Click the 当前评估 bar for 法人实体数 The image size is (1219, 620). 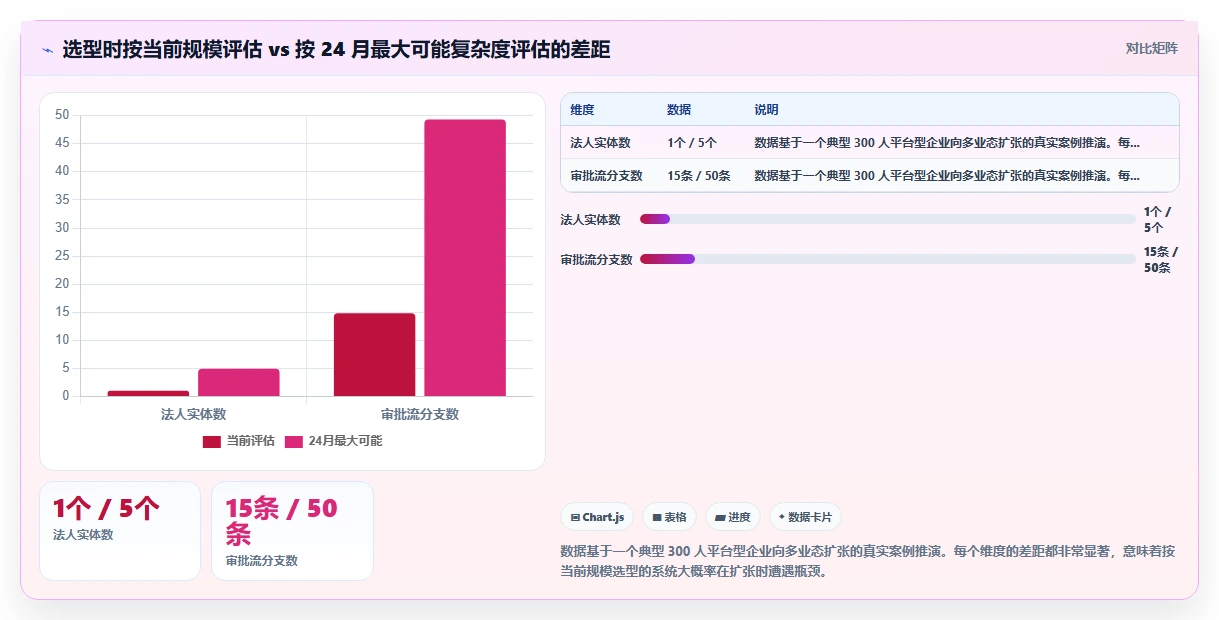(148, 393)
